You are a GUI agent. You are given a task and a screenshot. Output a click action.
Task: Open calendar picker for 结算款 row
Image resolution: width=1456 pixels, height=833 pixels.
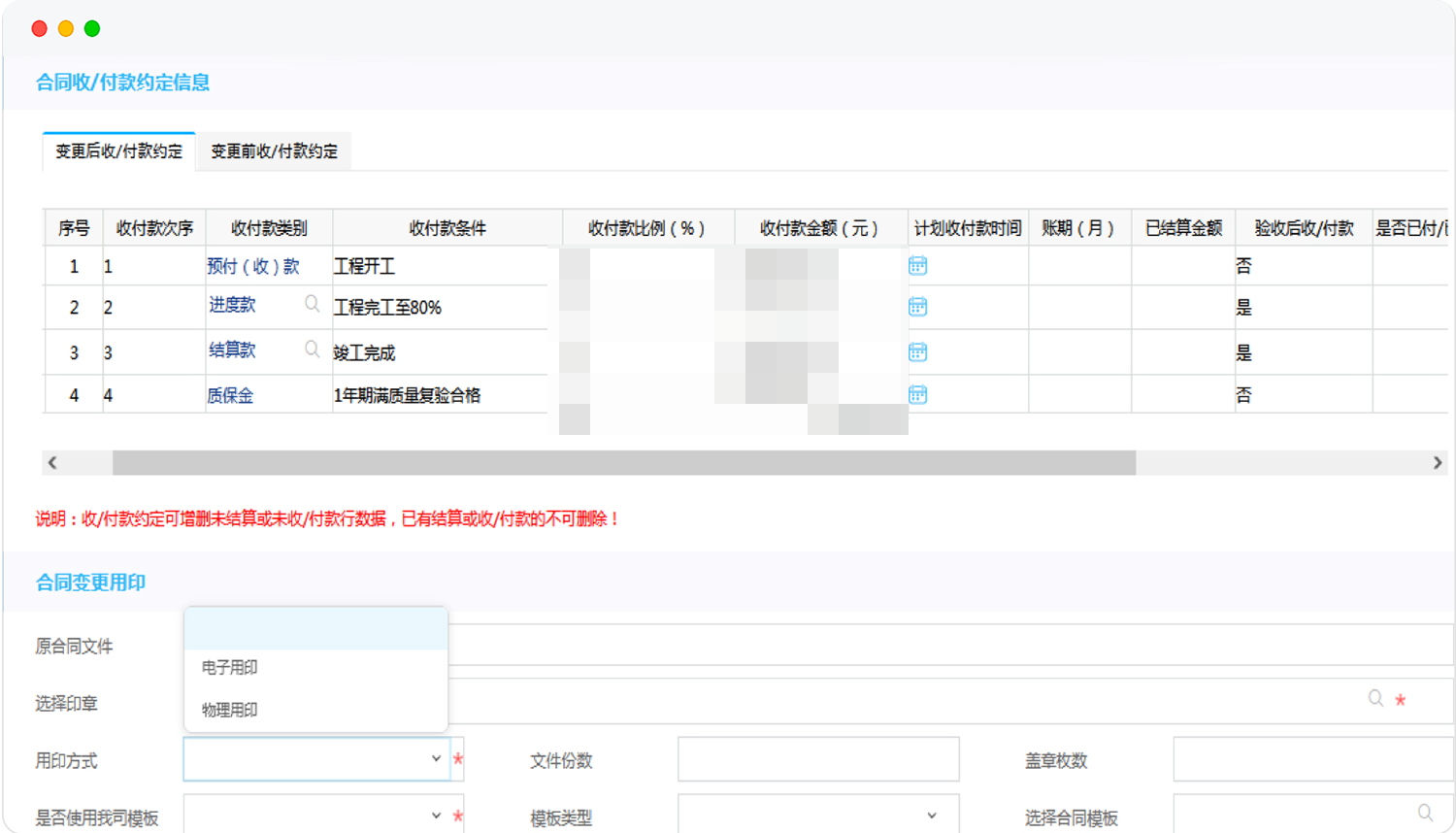coord(917,352)
